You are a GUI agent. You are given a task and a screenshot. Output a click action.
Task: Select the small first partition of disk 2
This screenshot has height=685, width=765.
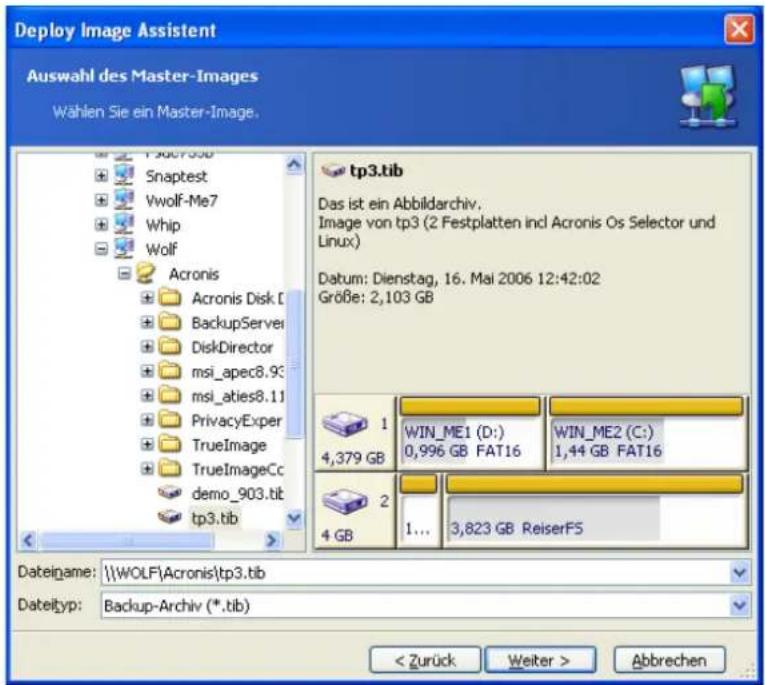click(x=419, y=511)
